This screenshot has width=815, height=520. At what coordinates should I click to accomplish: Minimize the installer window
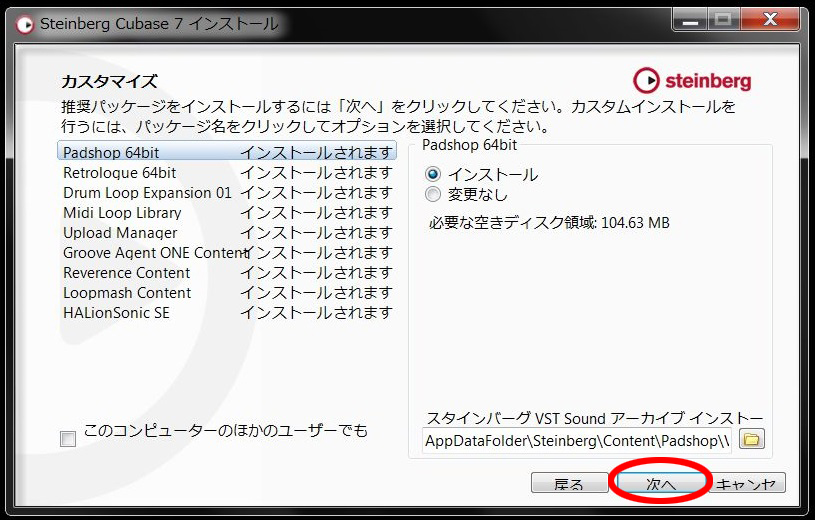690,21
